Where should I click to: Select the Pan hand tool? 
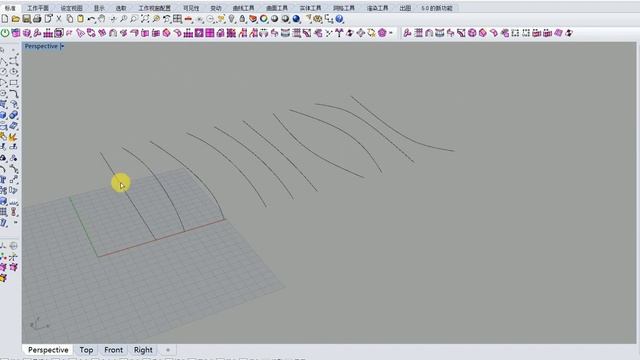tap(102, 19)
